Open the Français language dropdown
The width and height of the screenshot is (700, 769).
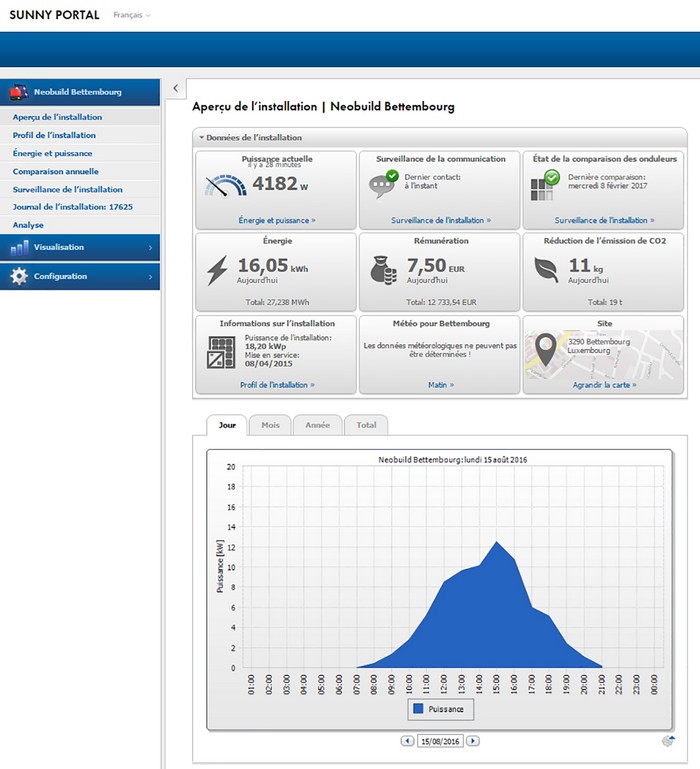tap(131, 15)
